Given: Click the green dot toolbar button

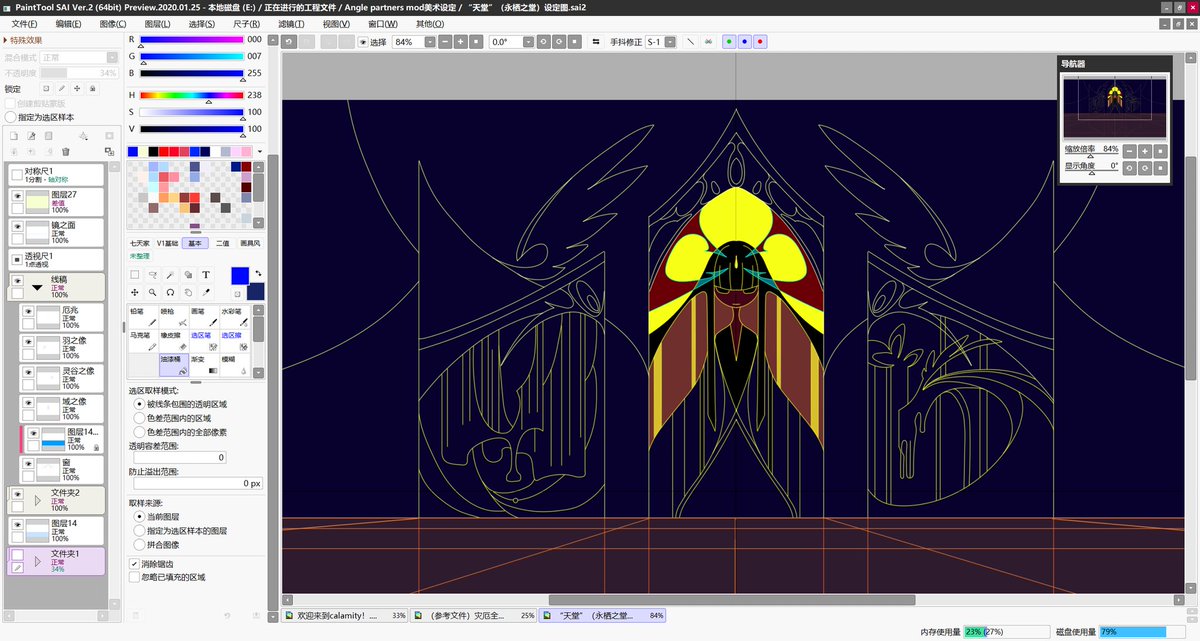Looking at the screenshot, I should [x=728, y=42].
